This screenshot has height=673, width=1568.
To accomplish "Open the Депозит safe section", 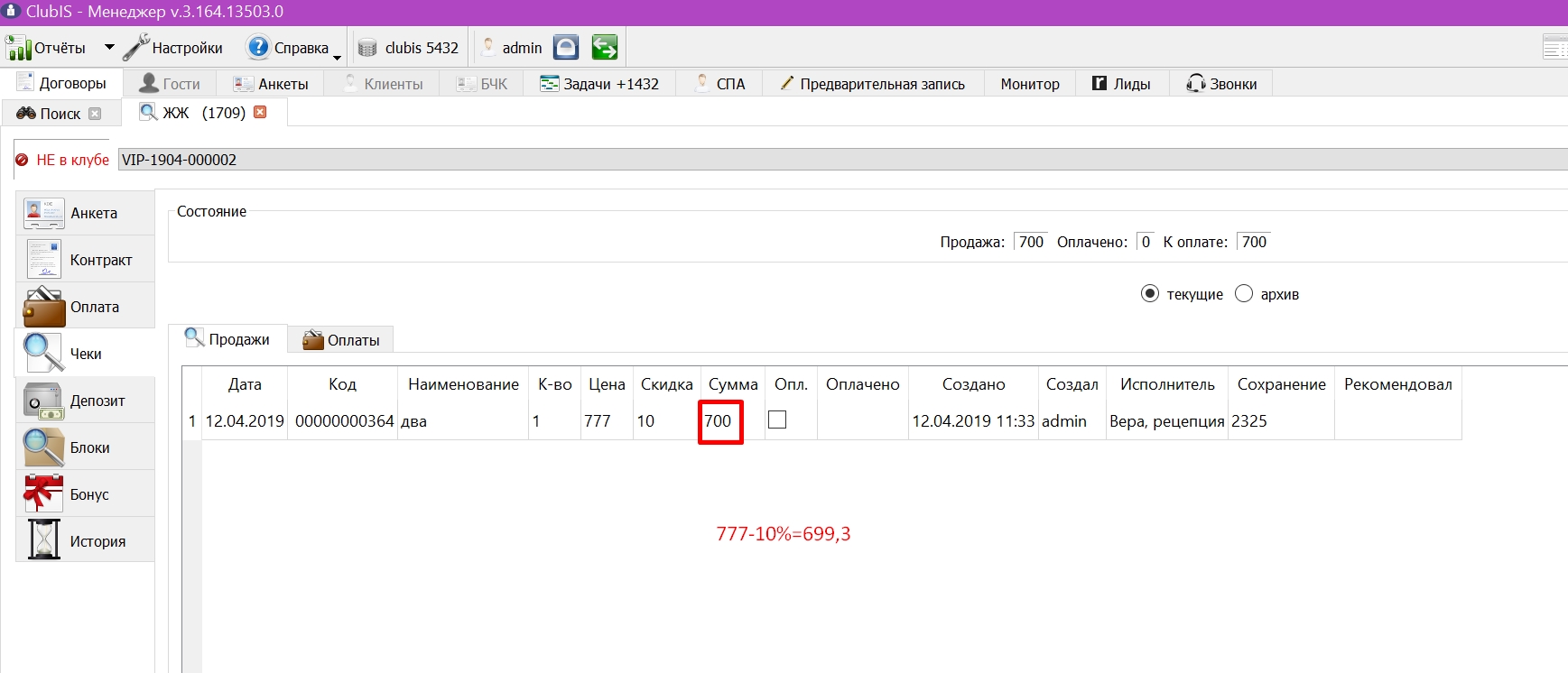I will click(x=86, y=401).
